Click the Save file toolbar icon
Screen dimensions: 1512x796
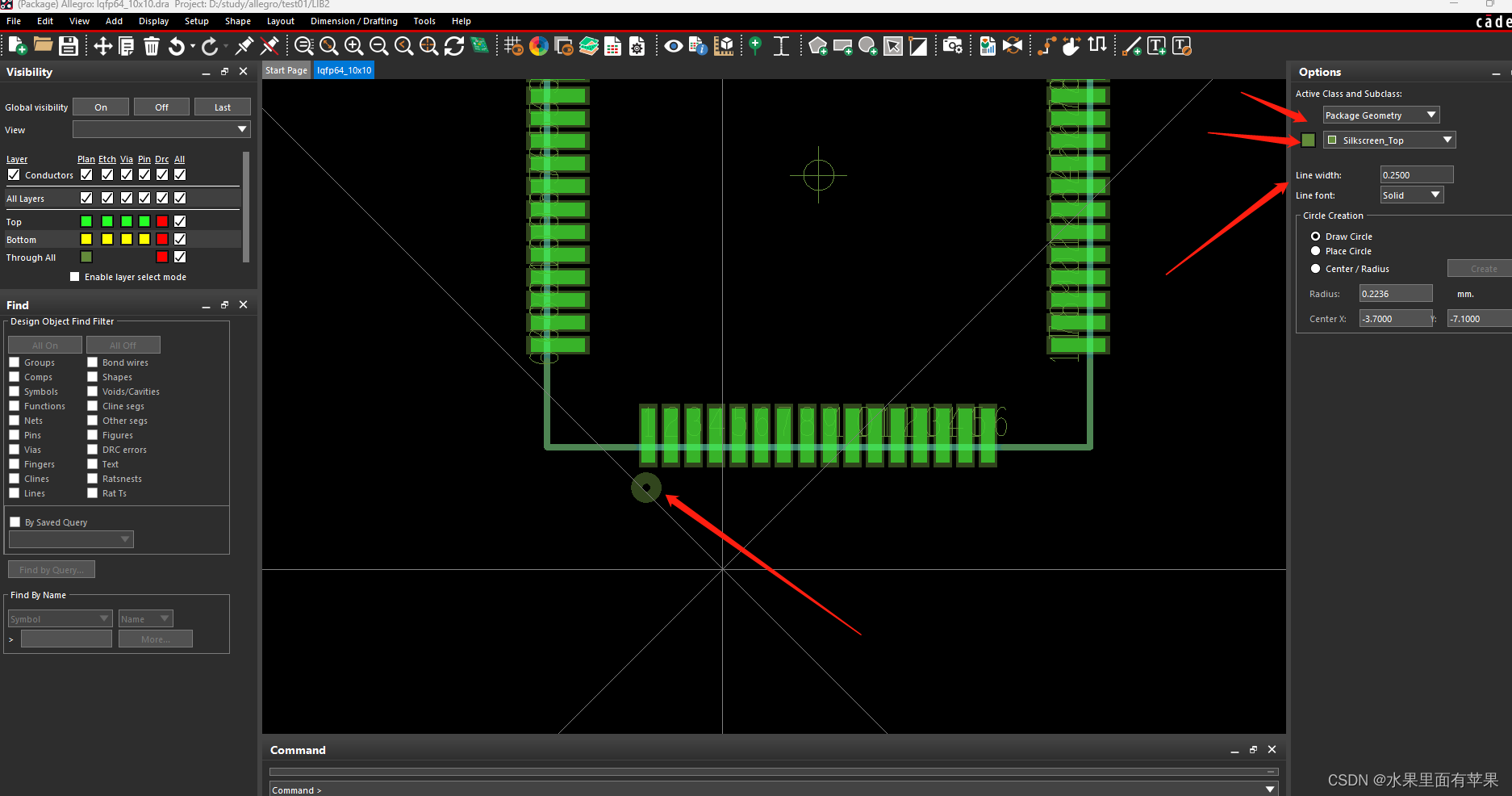tap(69, 46)
